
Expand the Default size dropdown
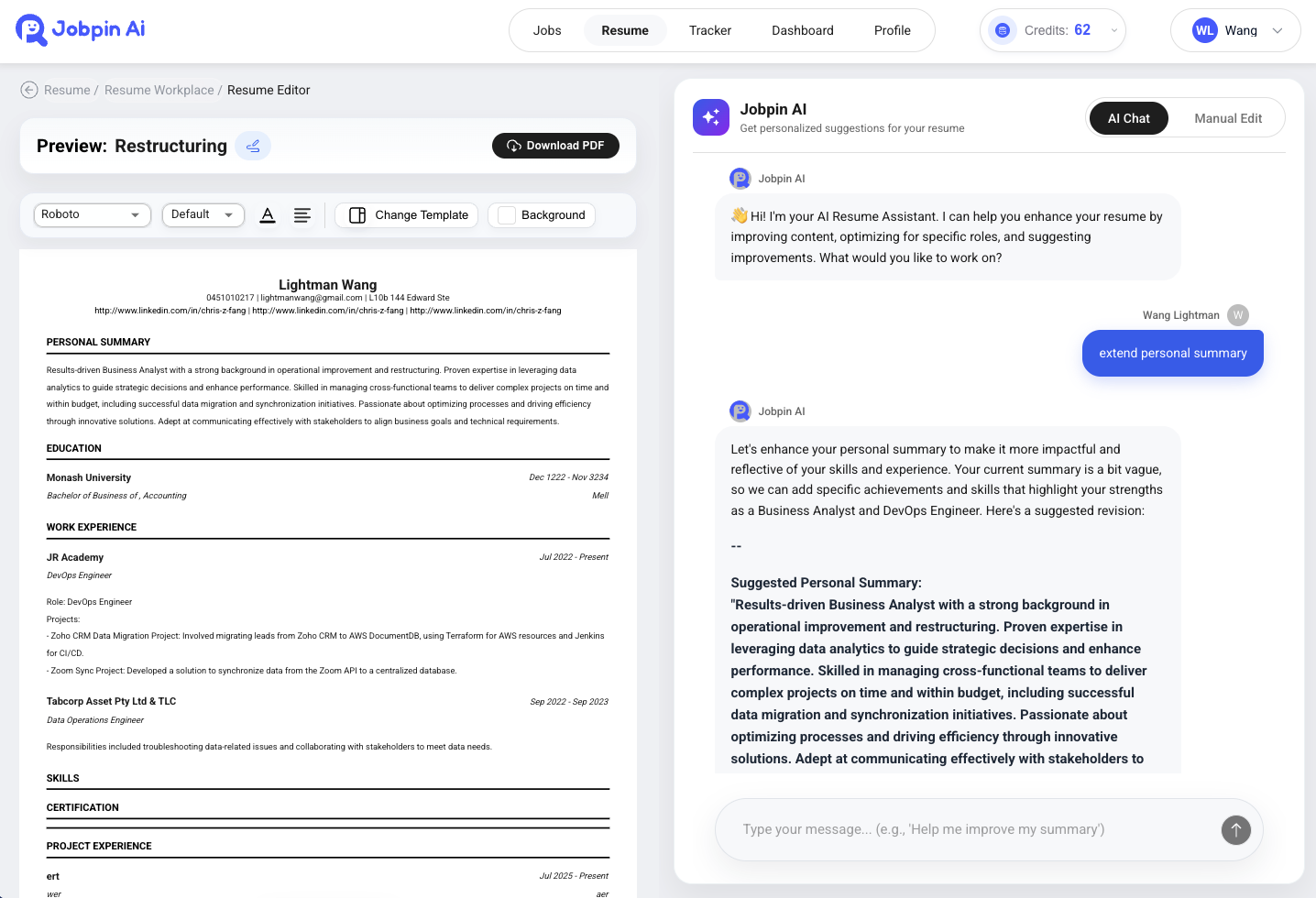203,214
